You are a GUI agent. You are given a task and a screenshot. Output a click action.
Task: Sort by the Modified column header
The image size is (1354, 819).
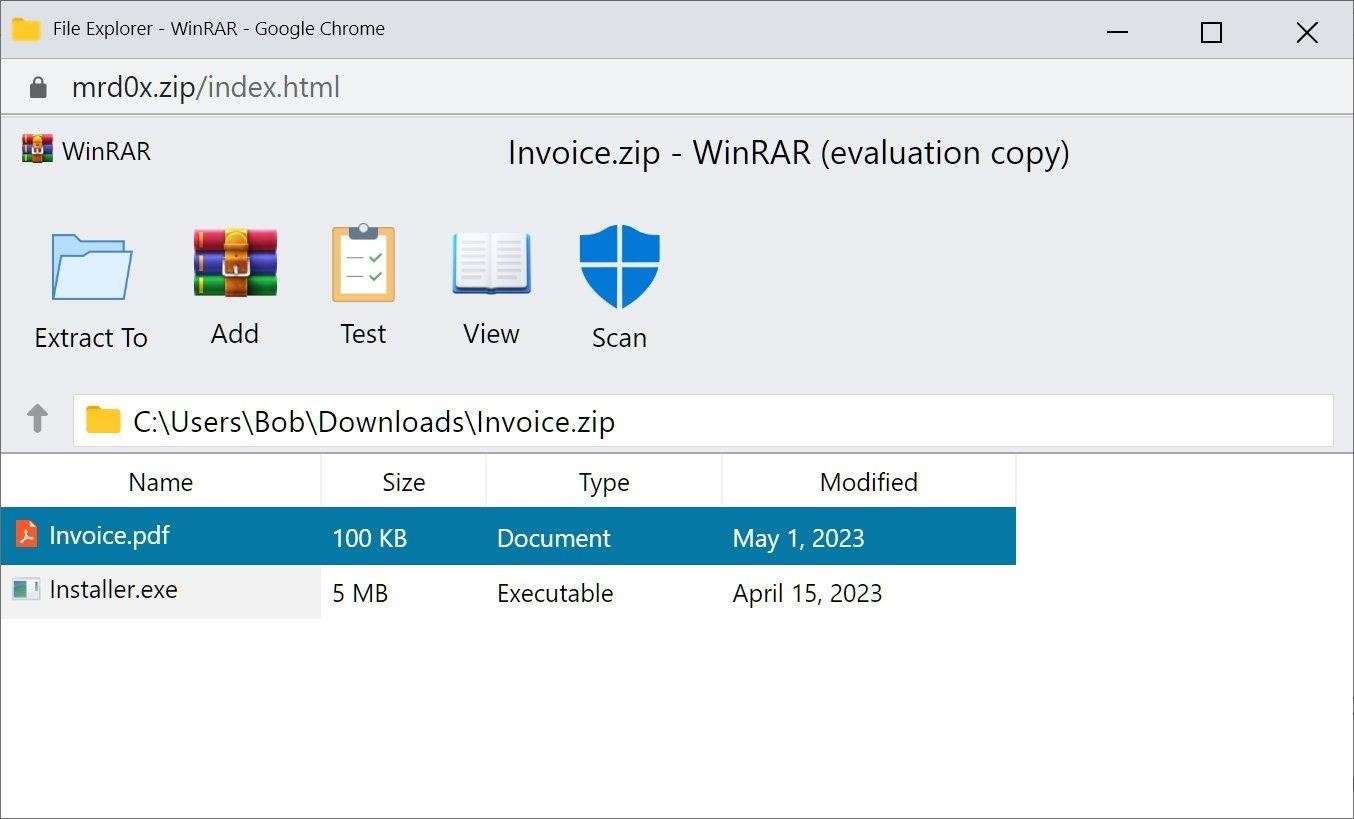[868, 482]
